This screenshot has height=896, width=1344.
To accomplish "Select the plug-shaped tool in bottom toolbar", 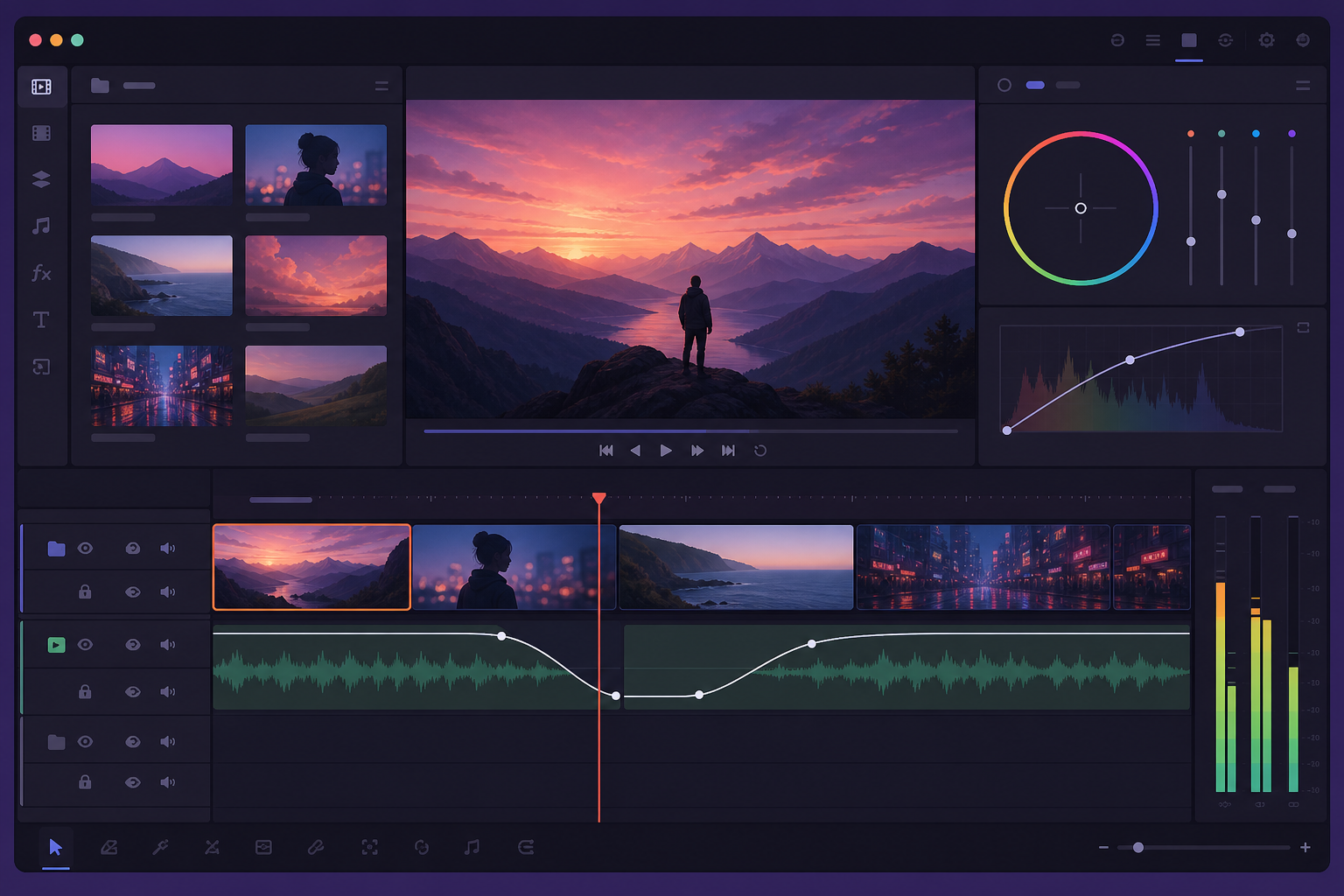I will 160,847.
